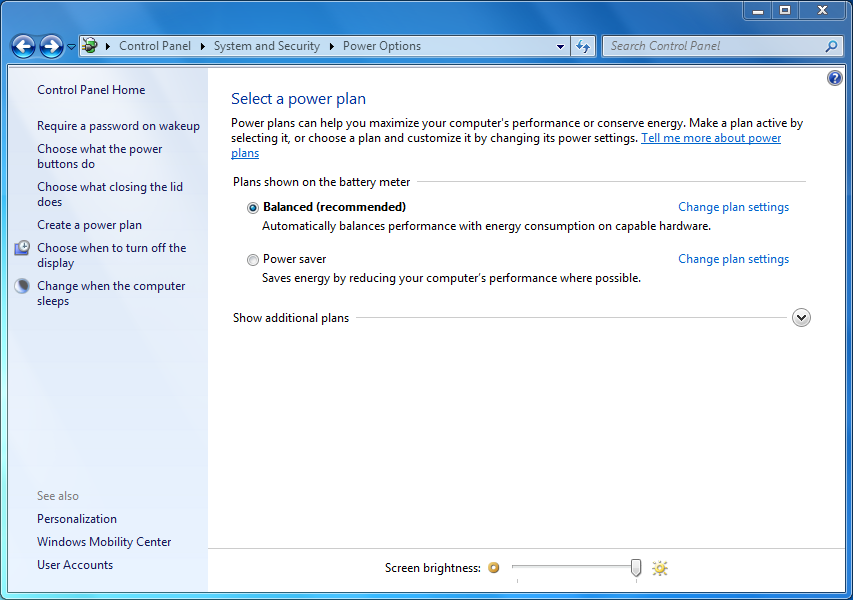Refresh the Power Options page
853x600 pixels.
click(583, 46)
